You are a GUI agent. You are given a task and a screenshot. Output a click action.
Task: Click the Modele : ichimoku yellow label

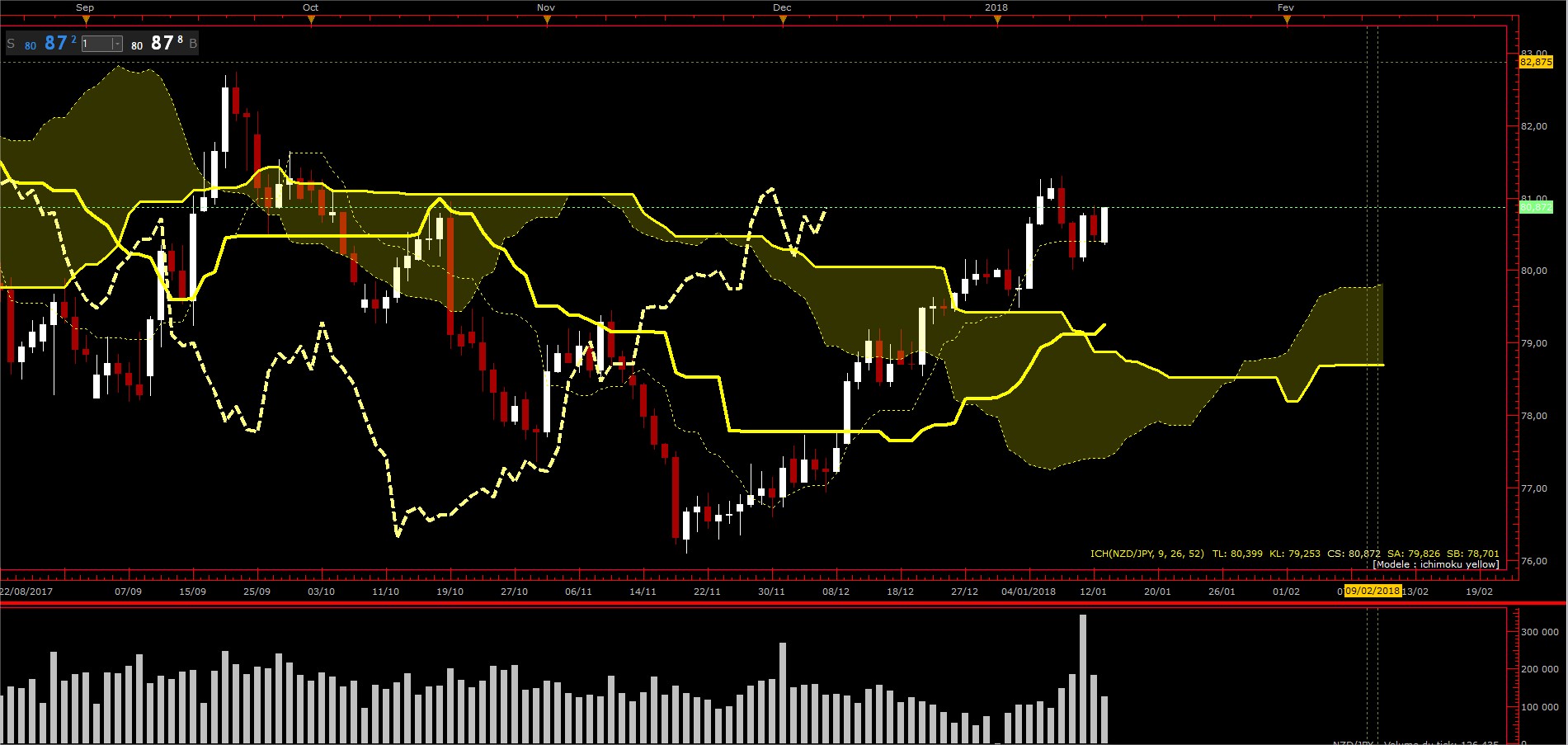coord(1436,564)
